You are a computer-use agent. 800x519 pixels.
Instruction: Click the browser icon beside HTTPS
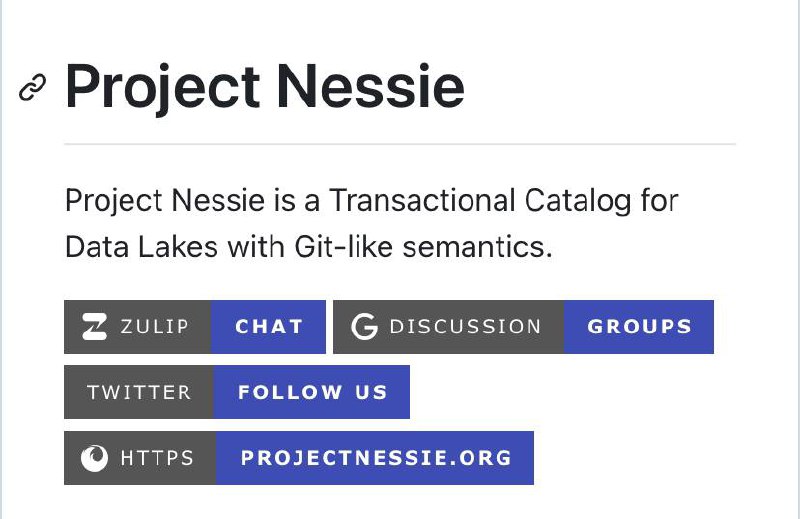point(94,458)
